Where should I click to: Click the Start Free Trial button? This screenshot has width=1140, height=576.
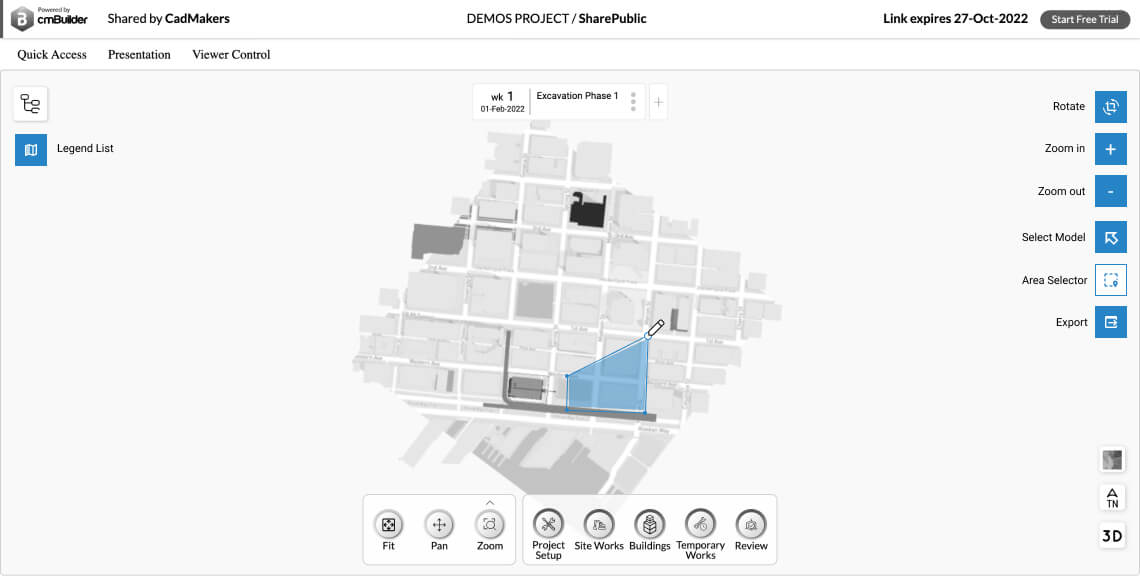[1084, 20]
